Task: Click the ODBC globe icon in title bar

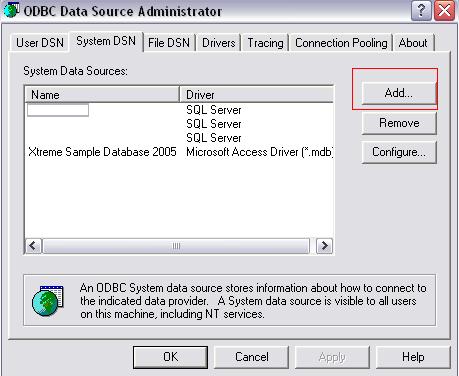Action: tap(10, 10)
